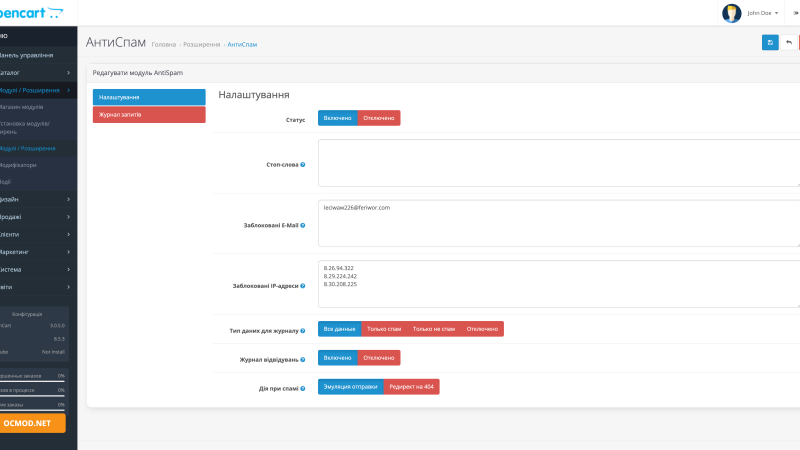Select Отключено for journal data type
Screen dimensions: 800x450
click(482, 329)
